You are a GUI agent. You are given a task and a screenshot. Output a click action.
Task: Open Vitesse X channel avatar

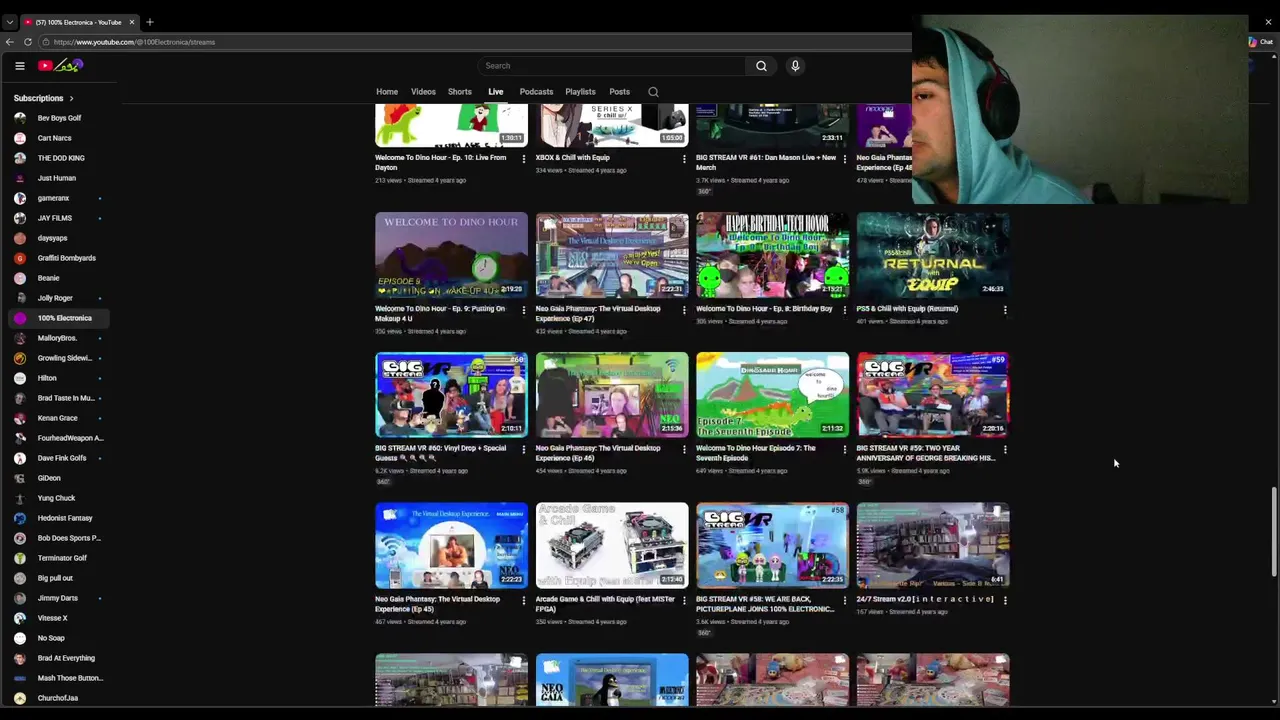(x=20, y=618)
